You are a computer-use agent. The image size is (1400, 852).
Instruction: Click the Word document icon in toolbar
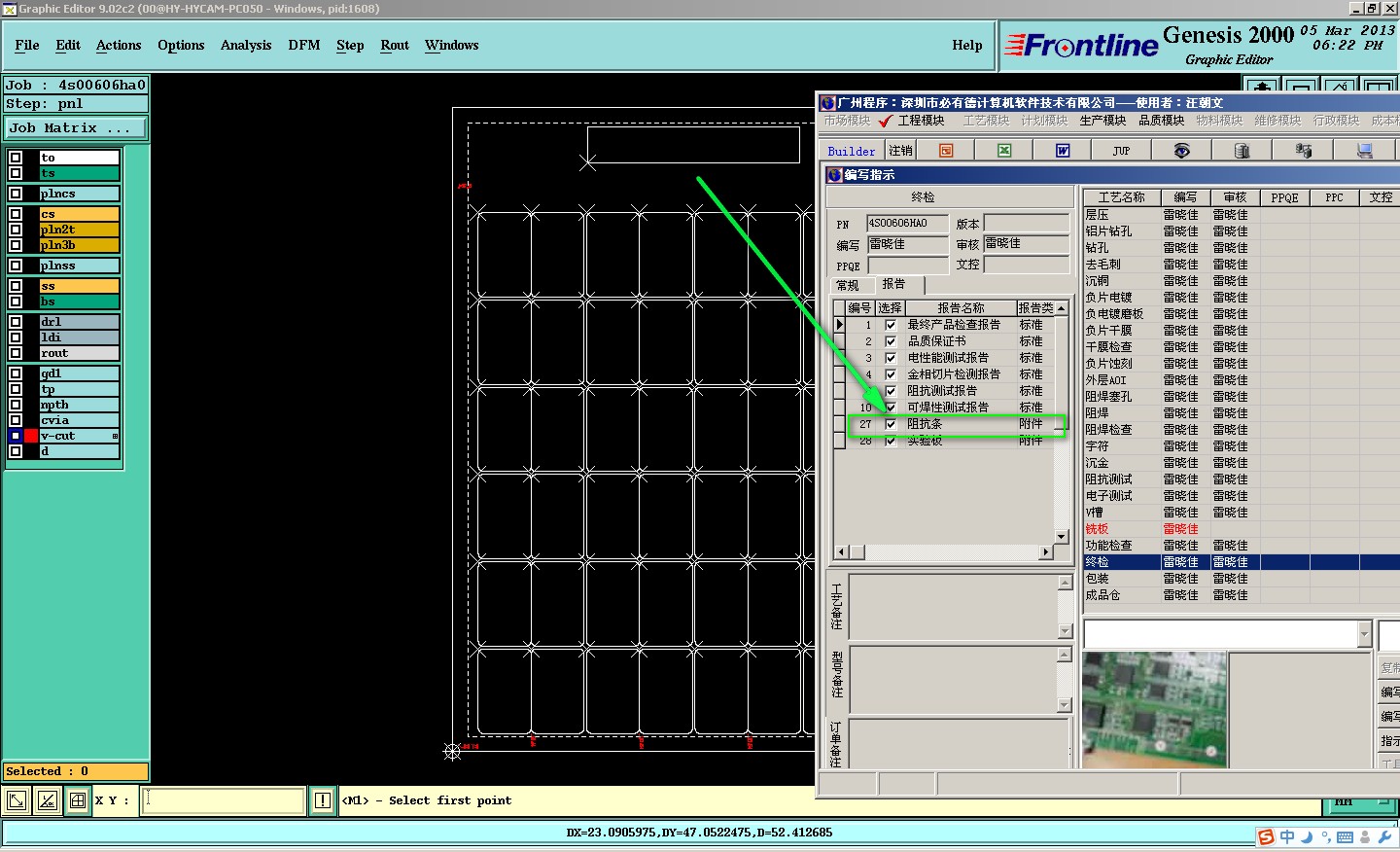pos(1063,151)
